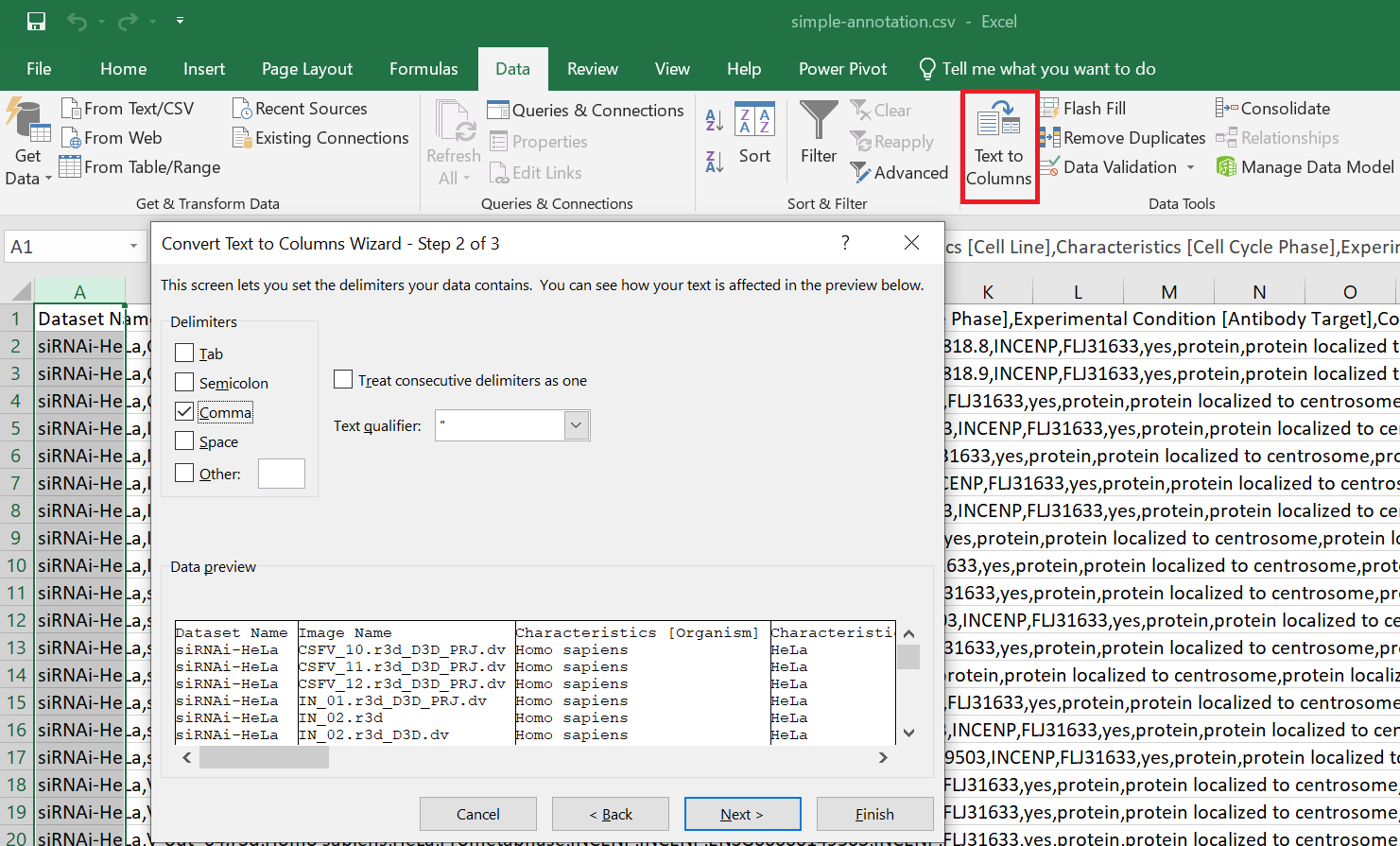This screenshot has height=846, width=1400.
Task: Switch to the Home tab
Action: (123, 69)
